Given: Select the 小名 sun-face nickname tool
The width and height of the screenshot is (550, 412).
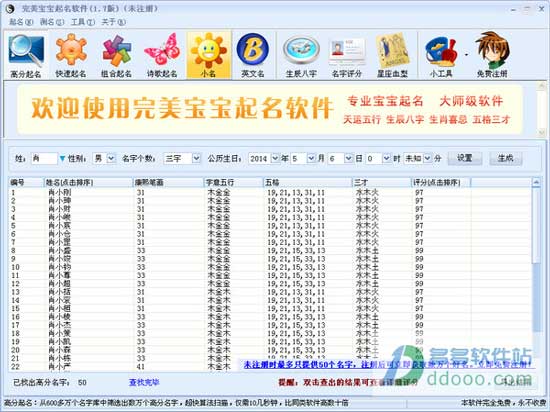Looking at the screenshot, I should pos(209,55).
